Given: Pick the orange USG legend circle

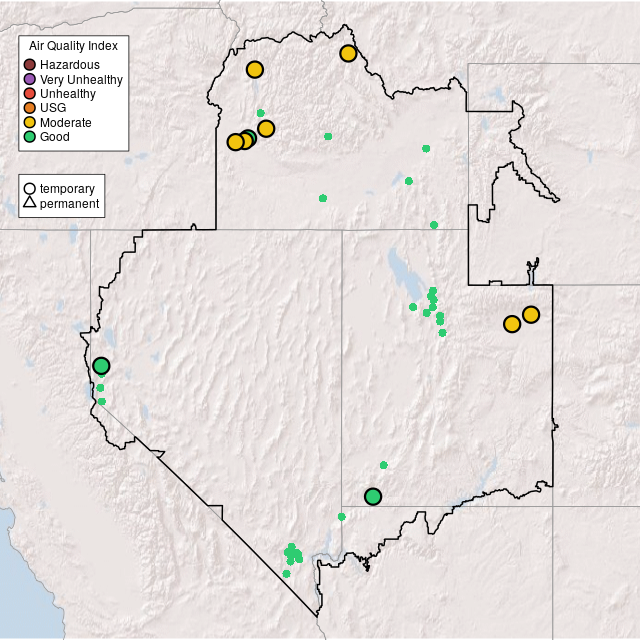Looking at the screenshot, I should 30,107.
